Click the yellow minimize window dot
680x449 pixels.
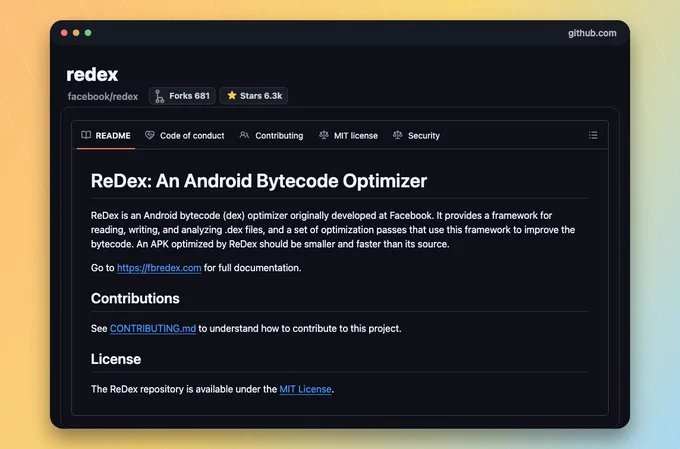76,33
